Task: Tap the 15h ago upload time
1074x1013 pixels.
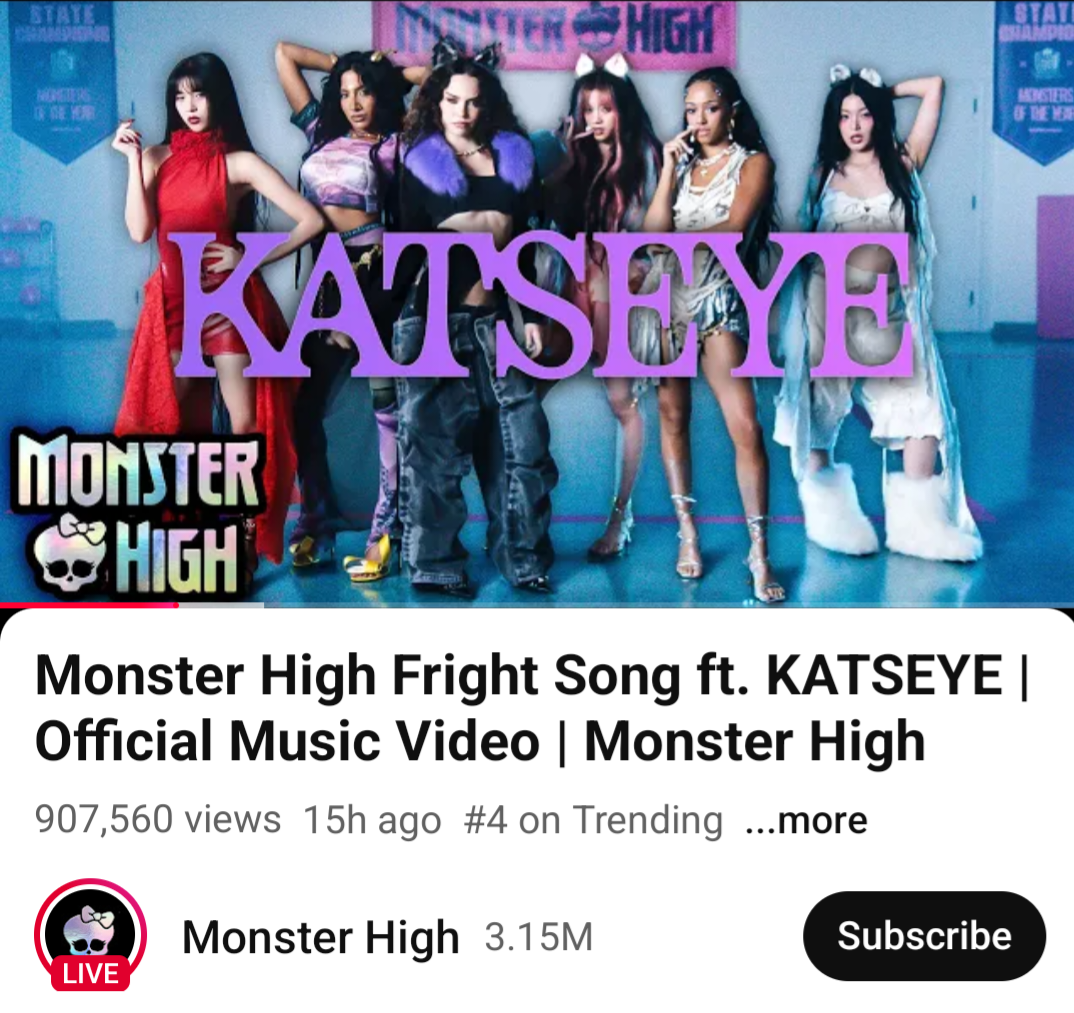Action: [x=372, y=820]
